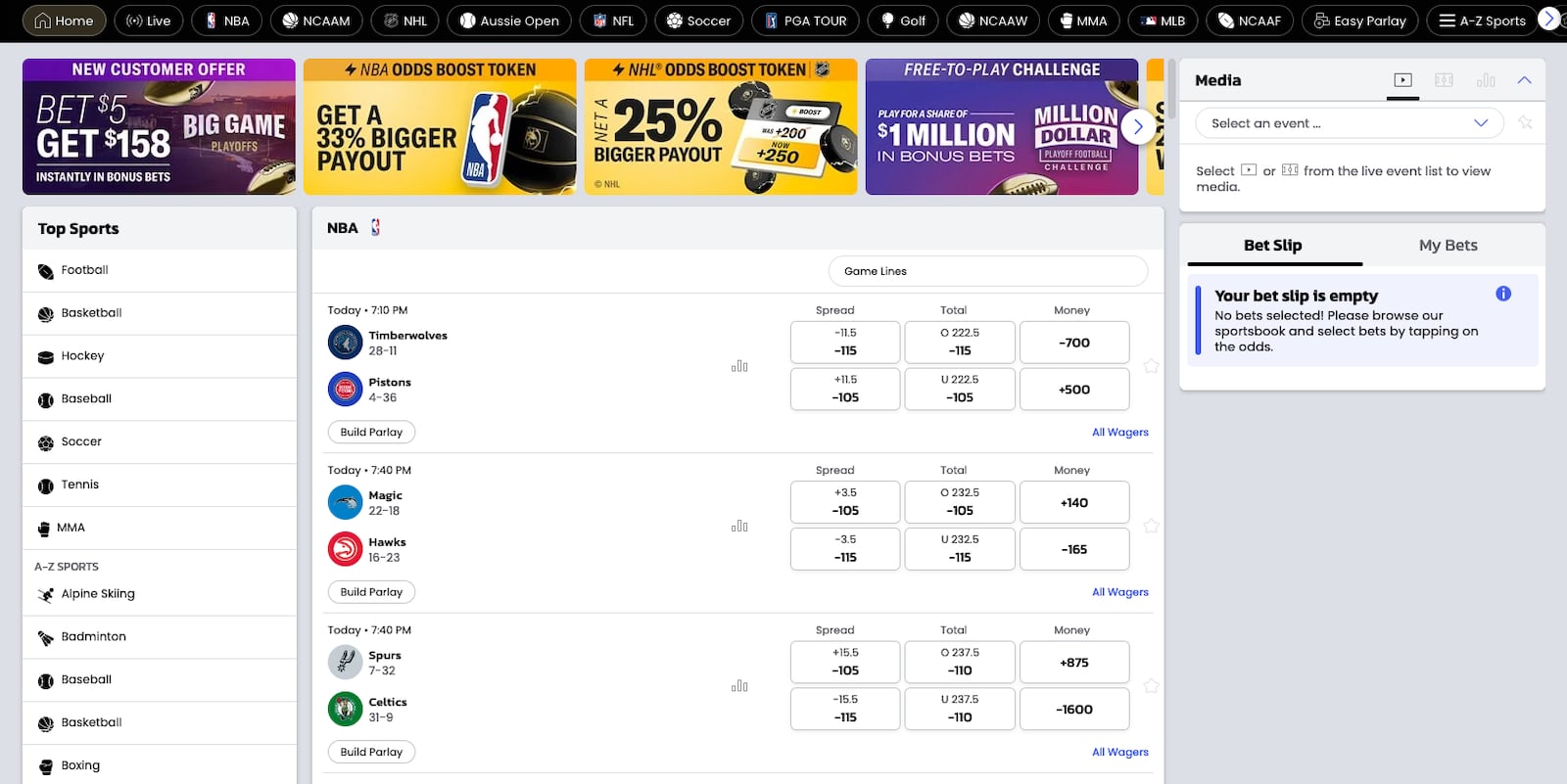The height and width of the screenshot is (784, 1567).
Task: Open the New Customer Offer banner
Action: [159, 126]
